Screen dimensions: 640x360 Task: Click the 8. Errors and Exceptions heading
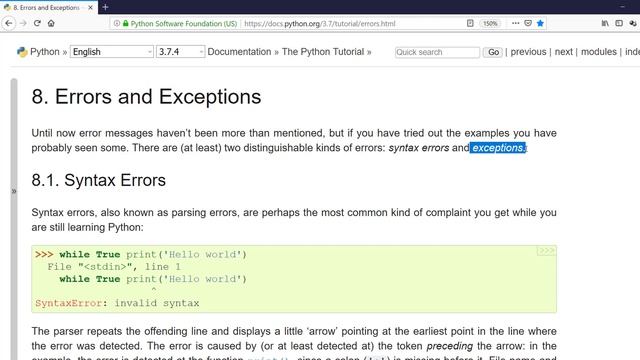146,97
